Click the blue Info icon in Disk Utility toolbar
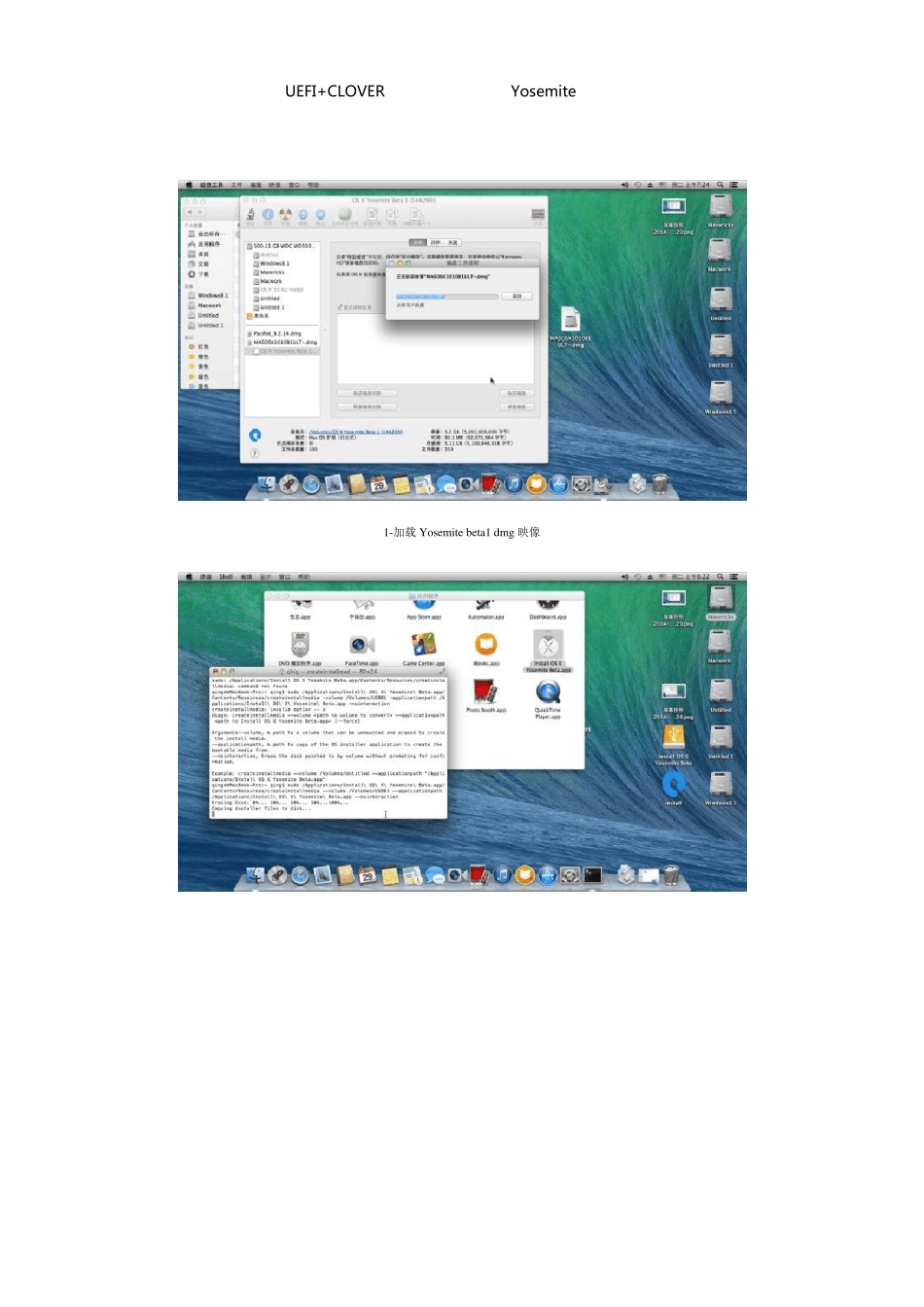This screenshot has height=1307, width=924. click(x=267, y=214)
